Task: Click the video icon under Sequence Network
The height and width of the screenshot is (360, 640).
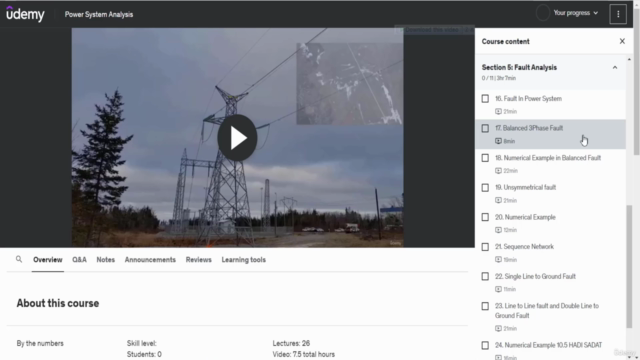Action: (x=498, y=260)
